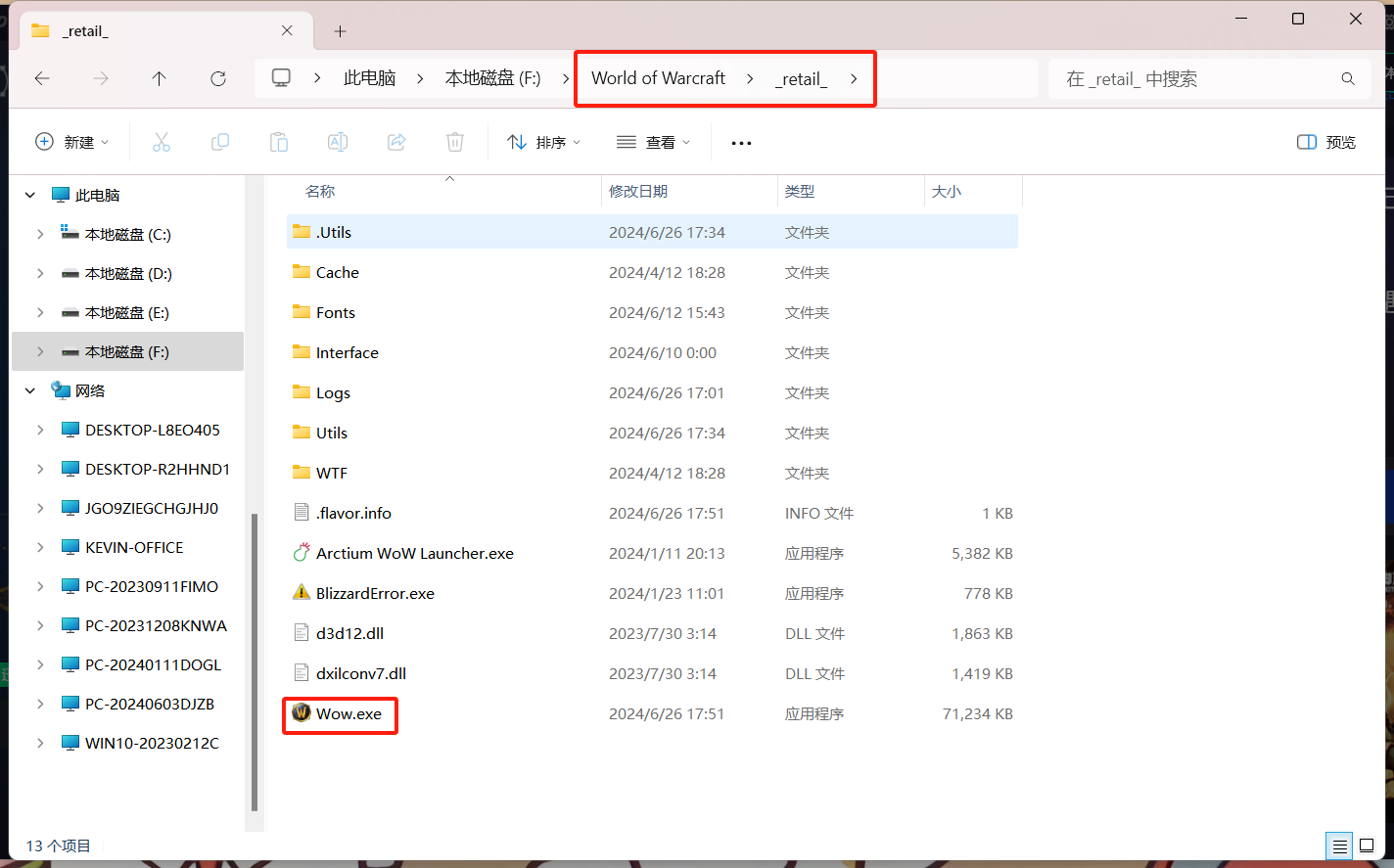The image size is (1394, 868).
Task: Select the .Utils folder row
Action: click(x=653, y=232)
